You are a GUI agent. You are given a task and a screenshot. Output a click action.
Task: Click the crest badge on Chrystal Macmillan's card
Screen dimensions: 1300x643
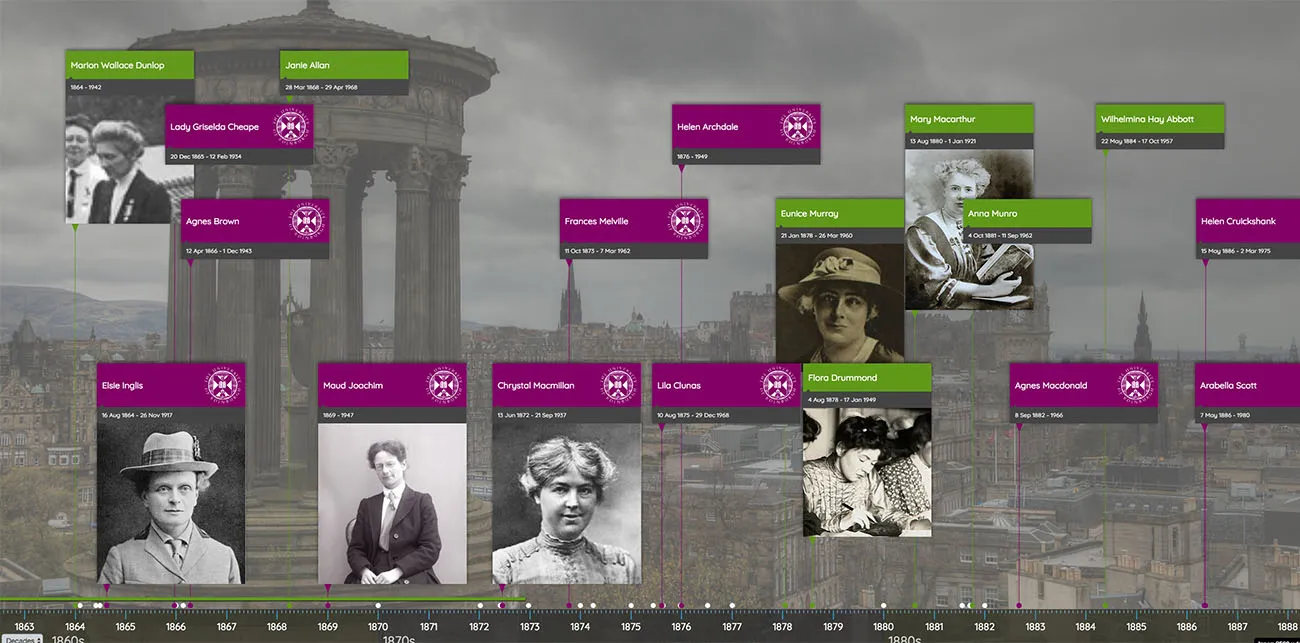pyautogui.click(x=620, y=386)
